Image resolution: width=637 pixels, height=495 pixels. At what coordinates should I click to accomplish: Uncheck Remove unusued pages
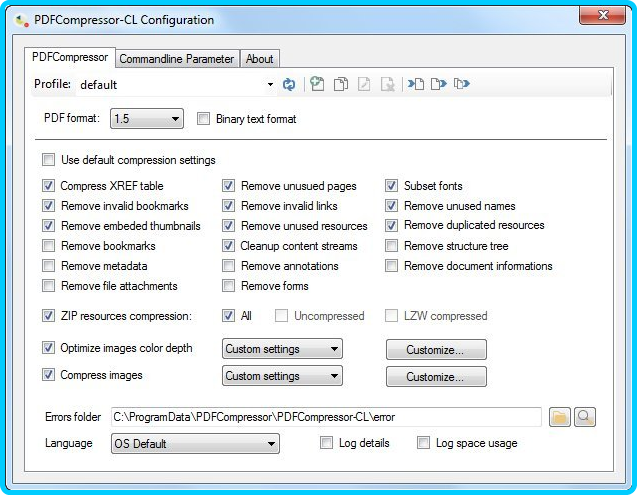click(x=228, y=186)
